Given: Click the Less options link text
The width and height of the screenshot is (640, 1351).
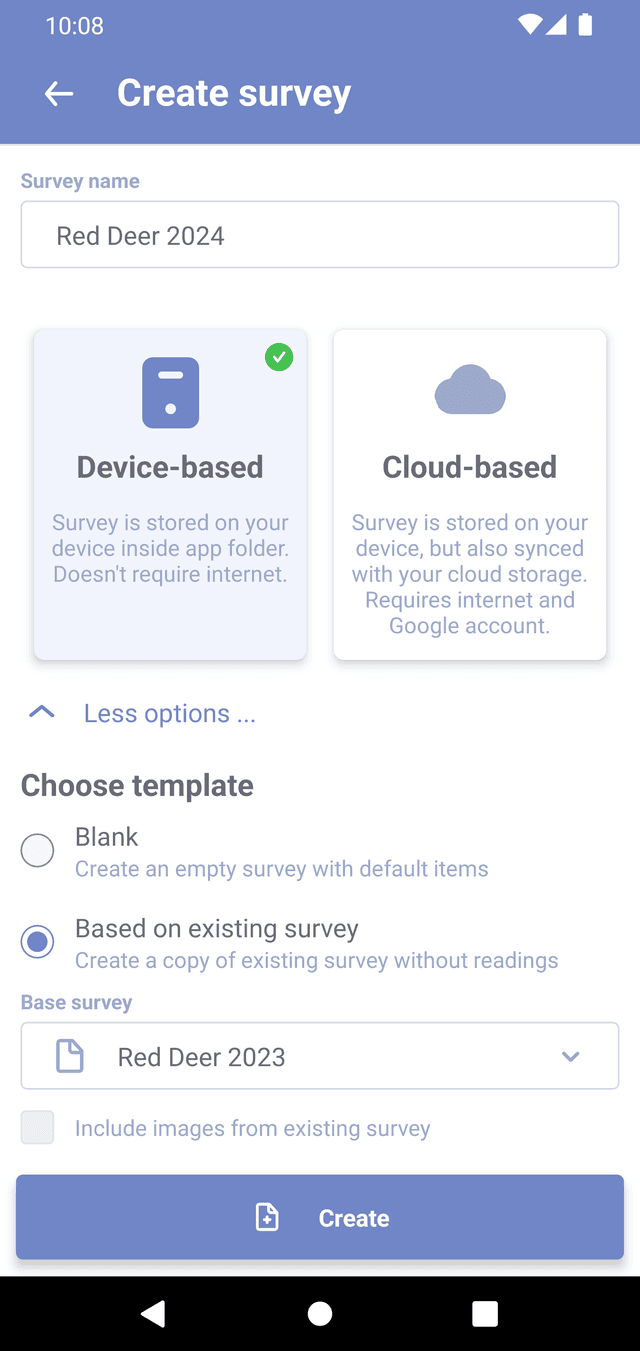Looking at the screenshot, I should coord(170,713).
